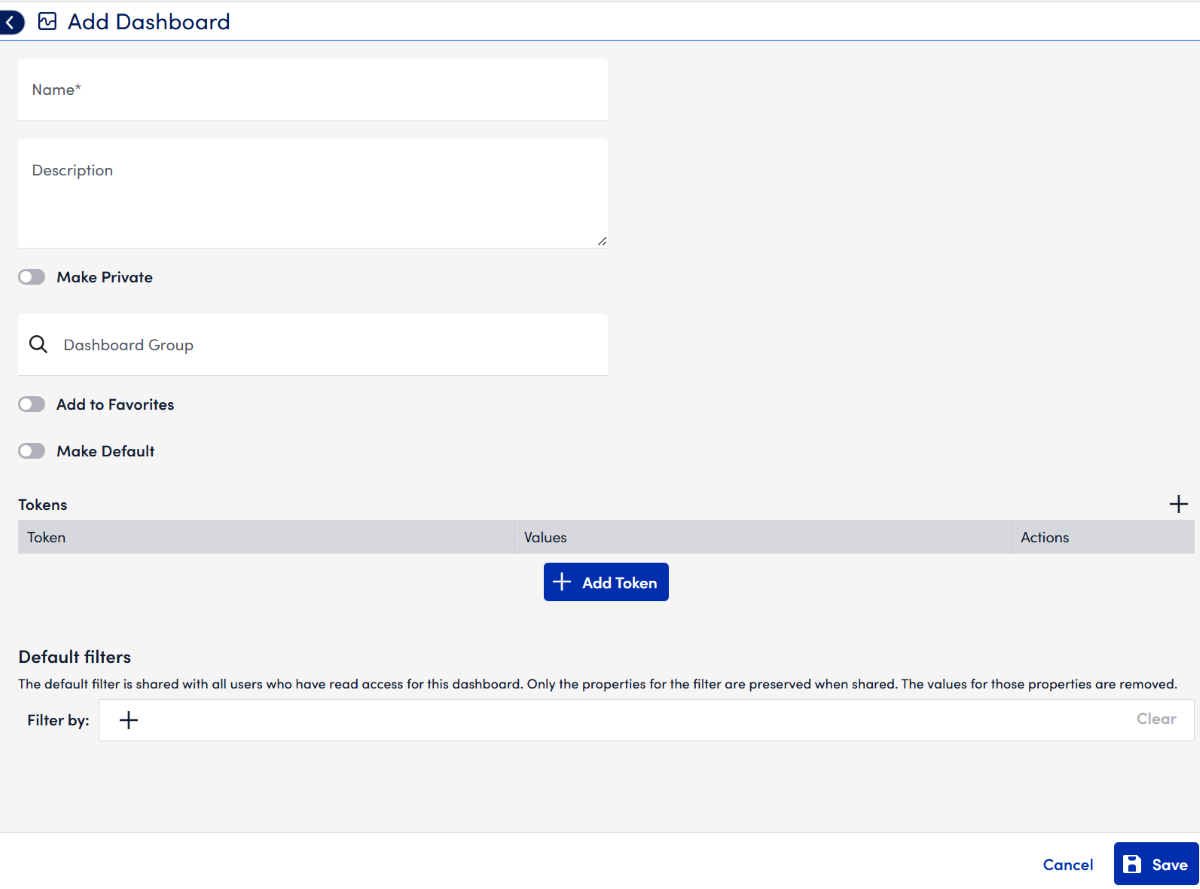Turn on Add to Favorites switch
This screenshot has height=889, width=1200.
tap(32, 405)
